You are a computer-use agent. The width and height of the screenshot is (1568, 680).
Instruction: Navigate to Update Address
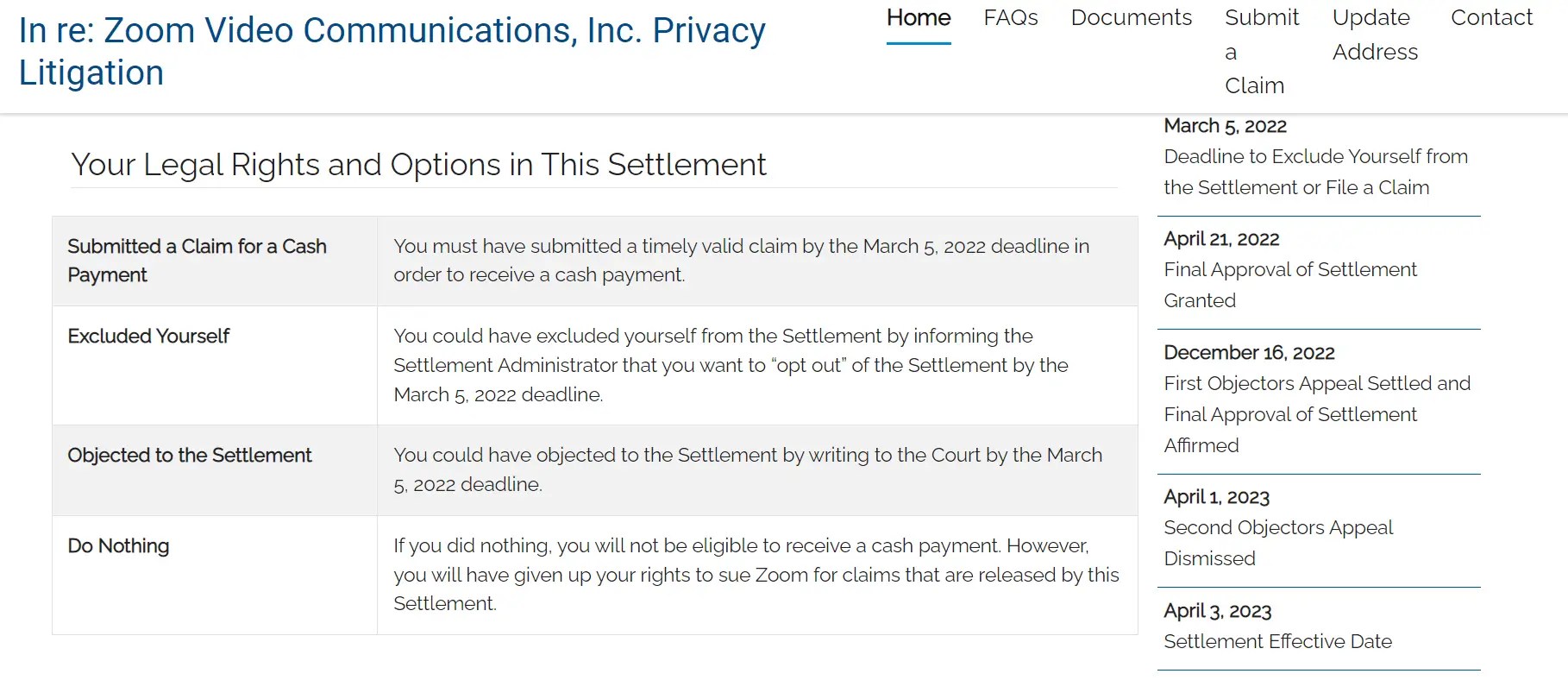click(x=1371, y=35)
